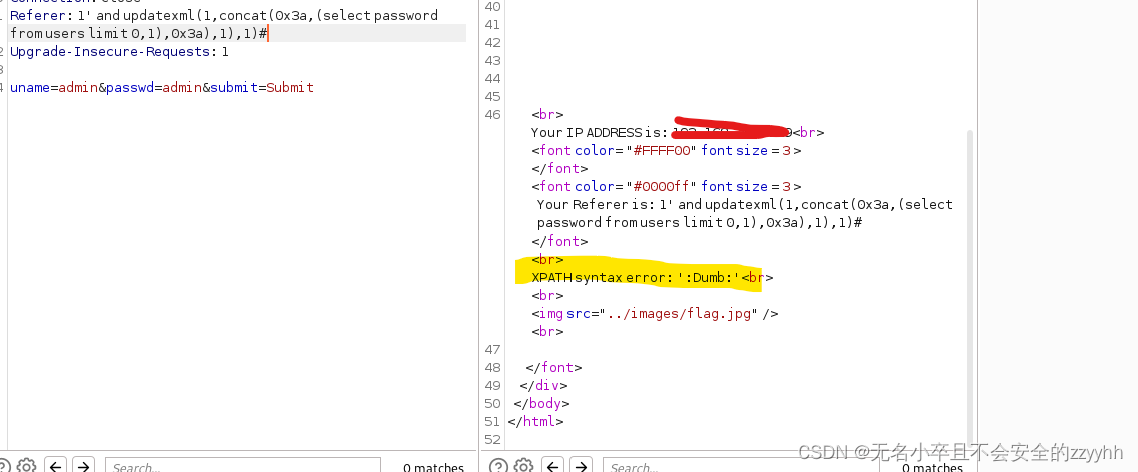1138x472 pixels.
Task: Open response pane search settings gear
Action: point(523,465)
